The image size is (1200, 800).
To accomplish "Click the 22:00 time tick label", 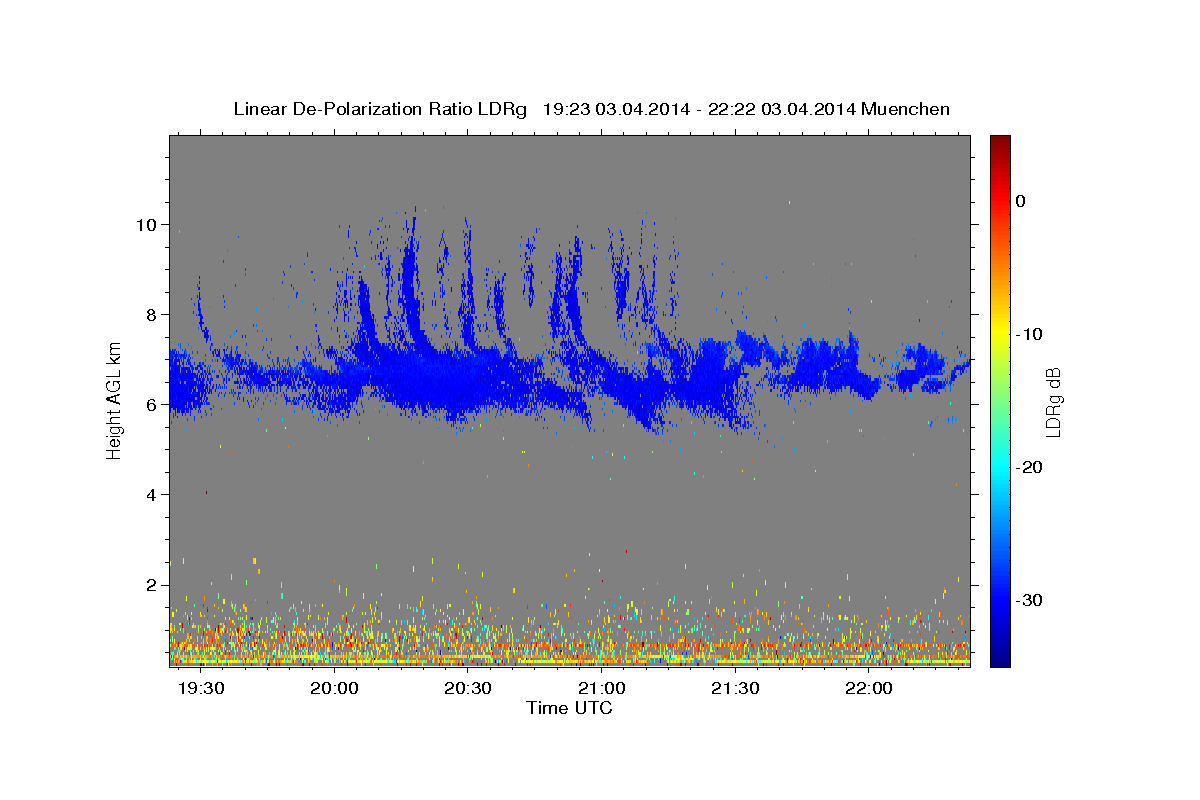I will (x=869, y=689).
